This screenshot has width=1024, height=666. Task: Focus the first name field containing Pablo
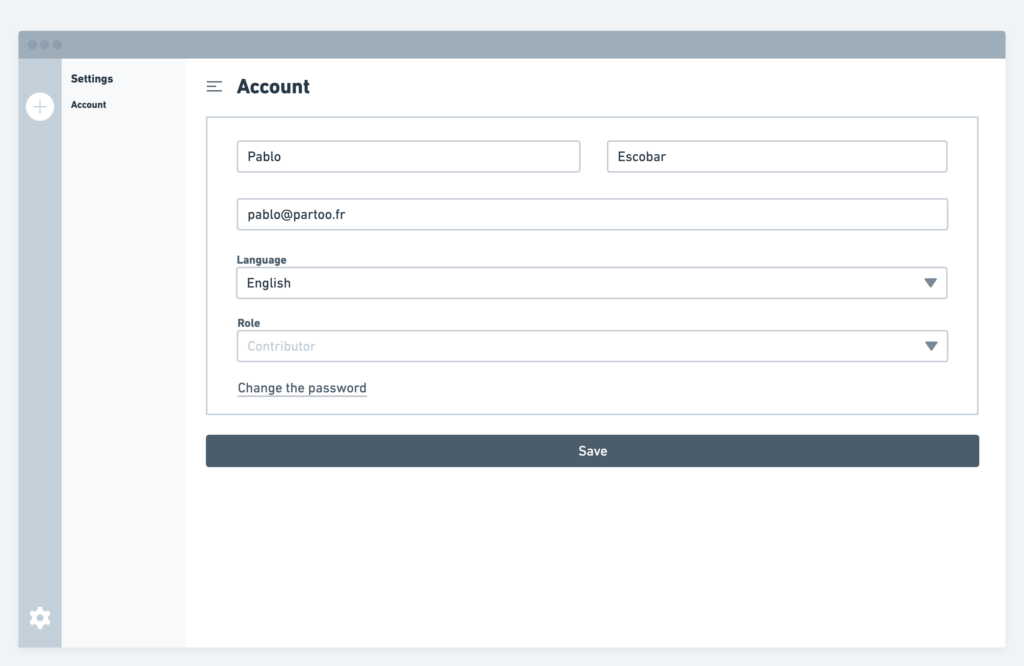point(408,157)
